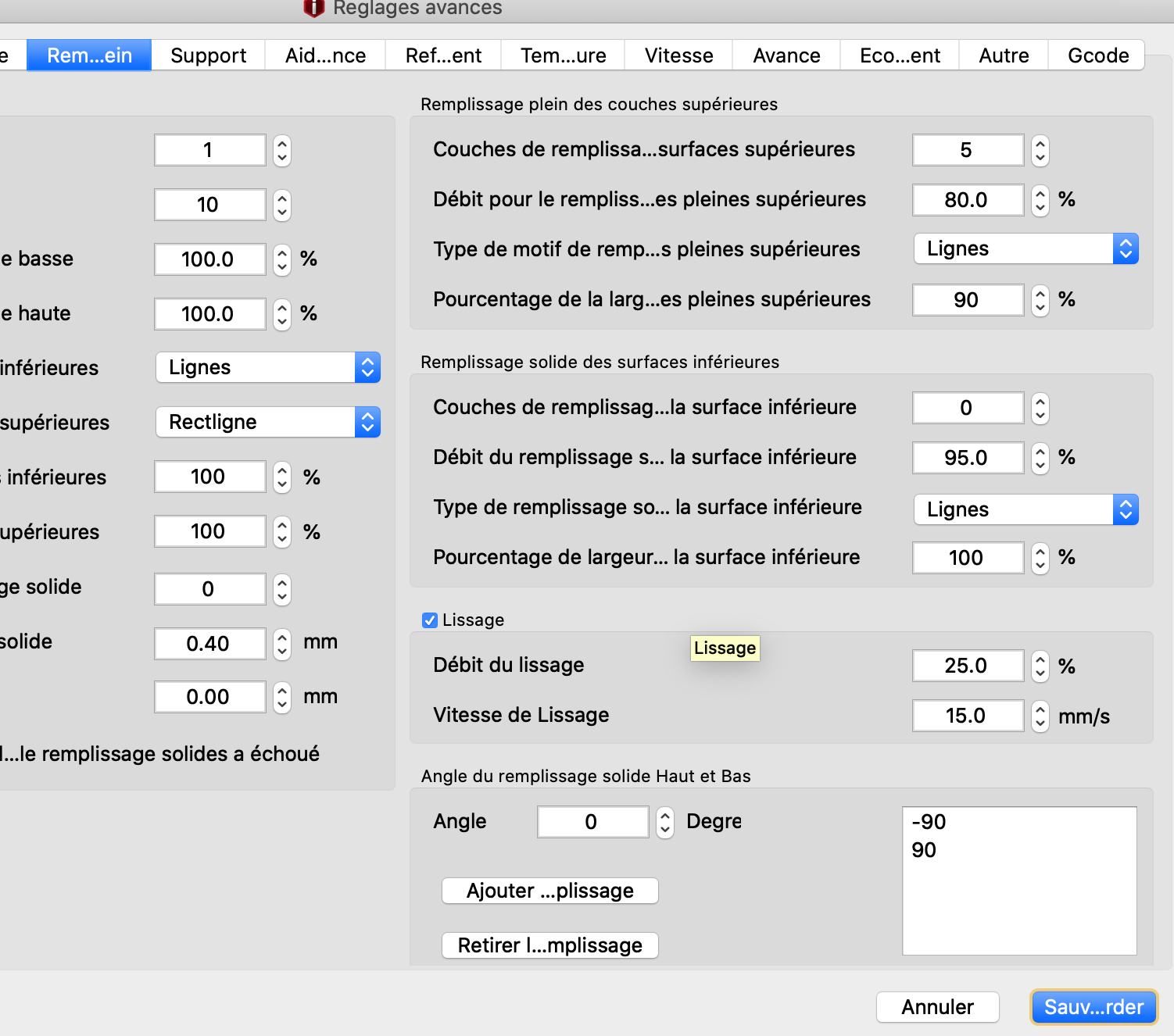Click the Ajouter ...plissage button
This screenshot has width=1174, height=1036.
[549, 891]
